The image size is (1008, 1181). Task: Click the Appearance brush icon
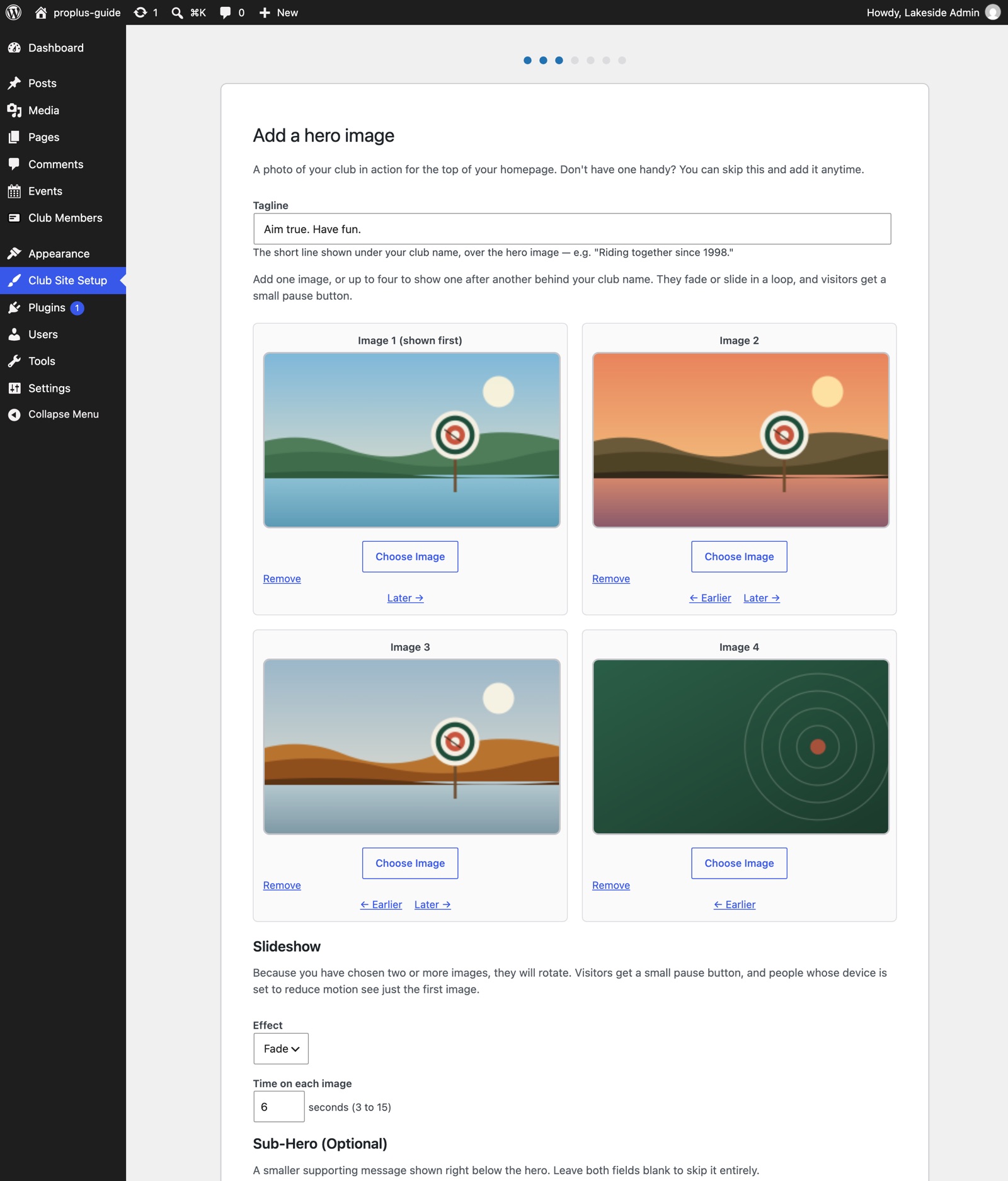pos(14,254)
